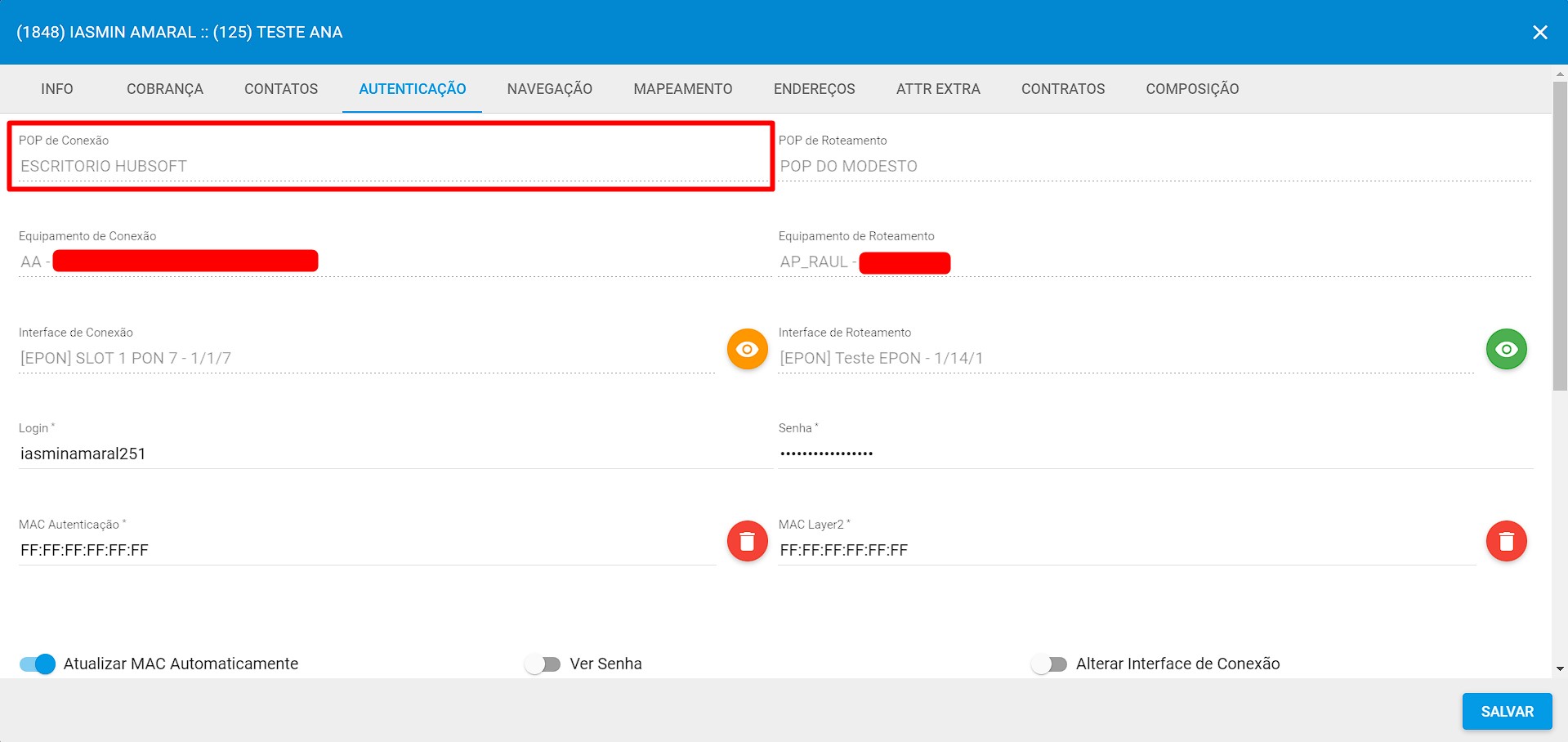Click the scrollbar down arrow
Image resolution: width=1568 pixels, height=742 pixels.
tap(1560, 668)
